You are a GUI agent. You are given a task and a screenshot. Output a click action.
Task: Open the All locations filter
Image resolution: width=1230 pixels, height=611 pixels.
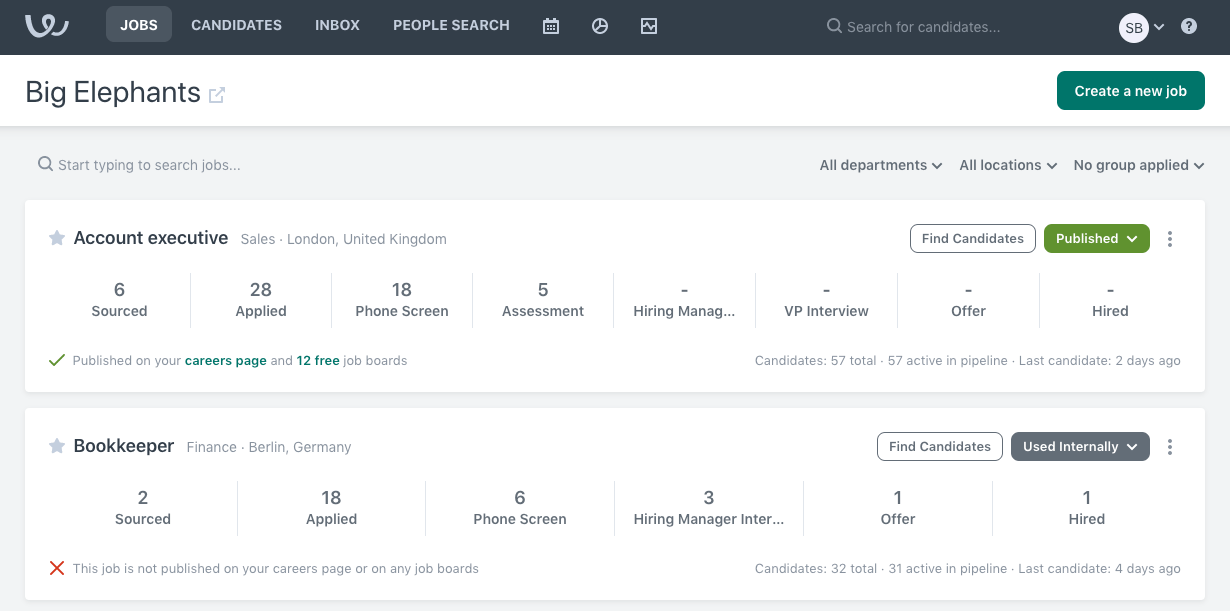pos(1006,165)
